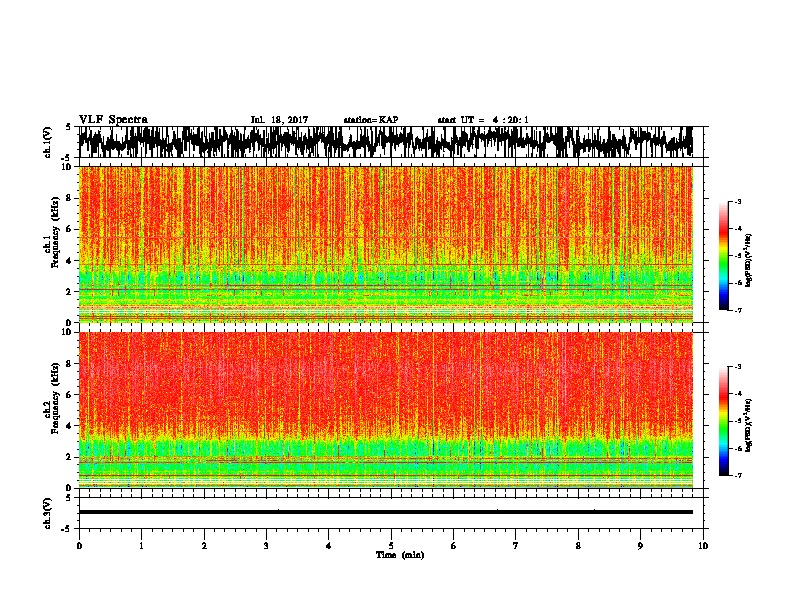Click time axis tick label "10"
The height and width of the screenshot is (612, 792).
(x=703, y=546)
